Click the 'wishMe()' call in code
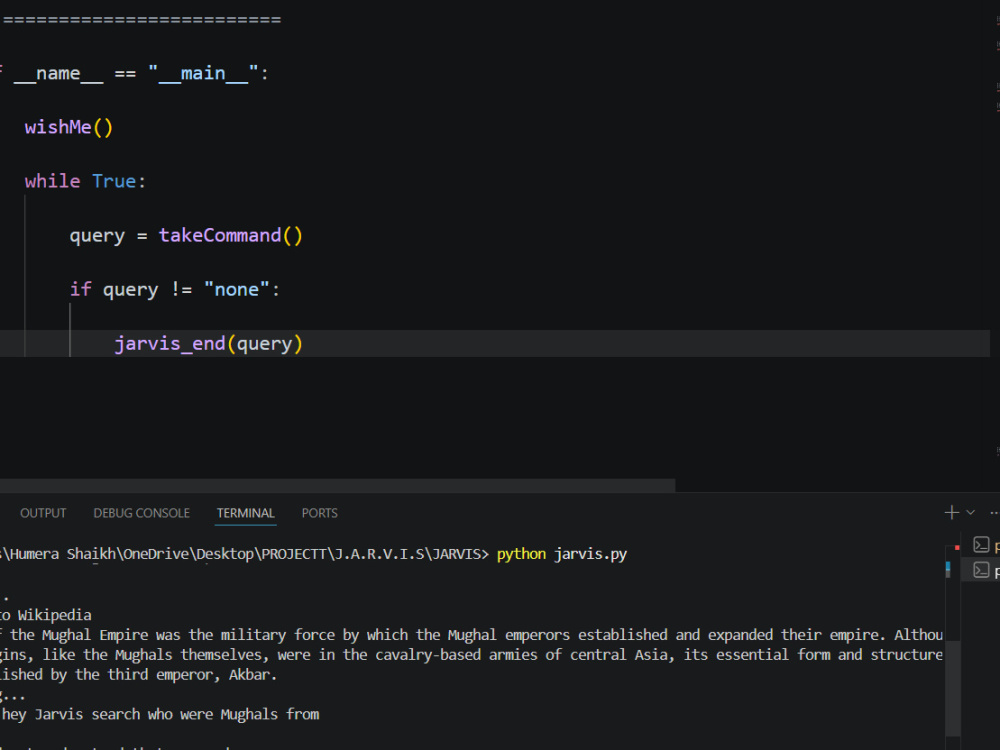The width and height of the screenshot is (1000, 750). point(69,127)
